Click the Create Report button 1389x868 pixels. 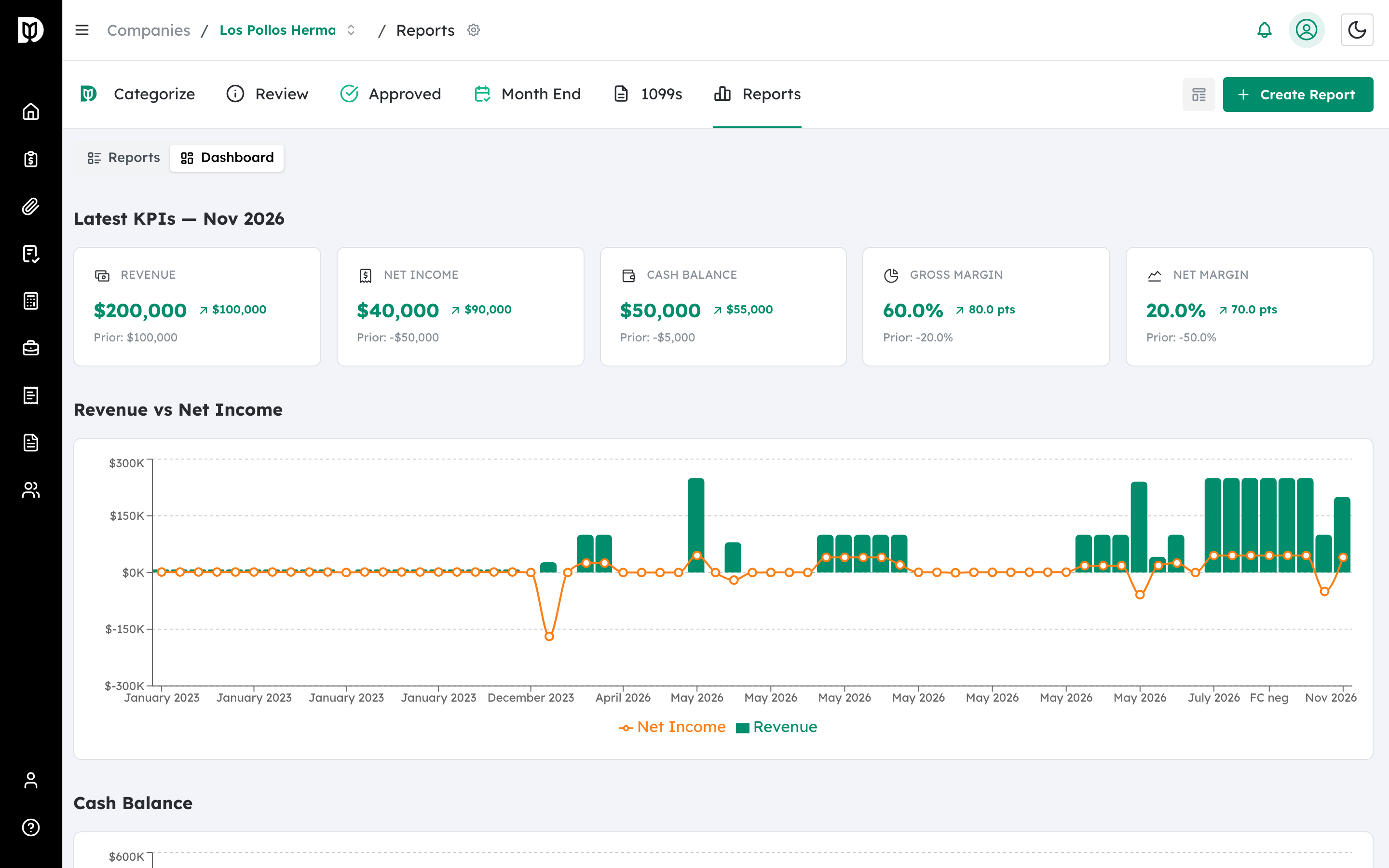[1298, 95]
